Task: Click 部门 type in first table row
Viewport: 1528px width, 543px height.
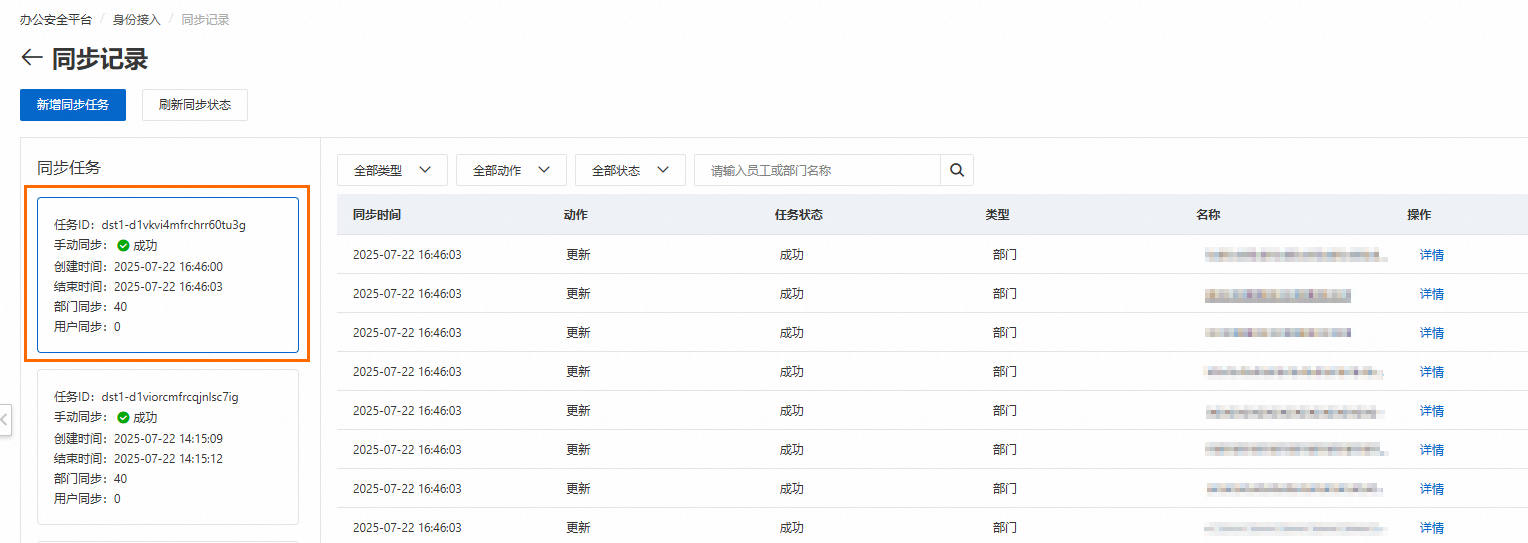Action: pyautogui.click(x=1005, y=254)
